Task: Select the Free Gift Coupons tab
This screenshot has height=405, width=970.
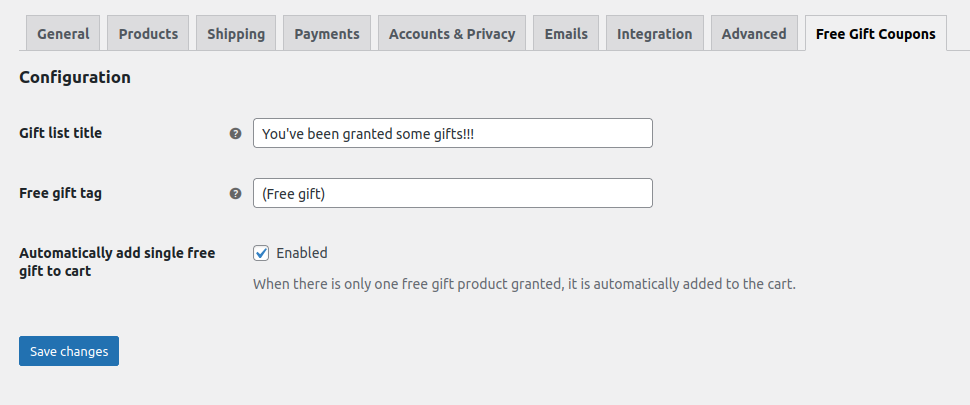Action: coord(875,34)
